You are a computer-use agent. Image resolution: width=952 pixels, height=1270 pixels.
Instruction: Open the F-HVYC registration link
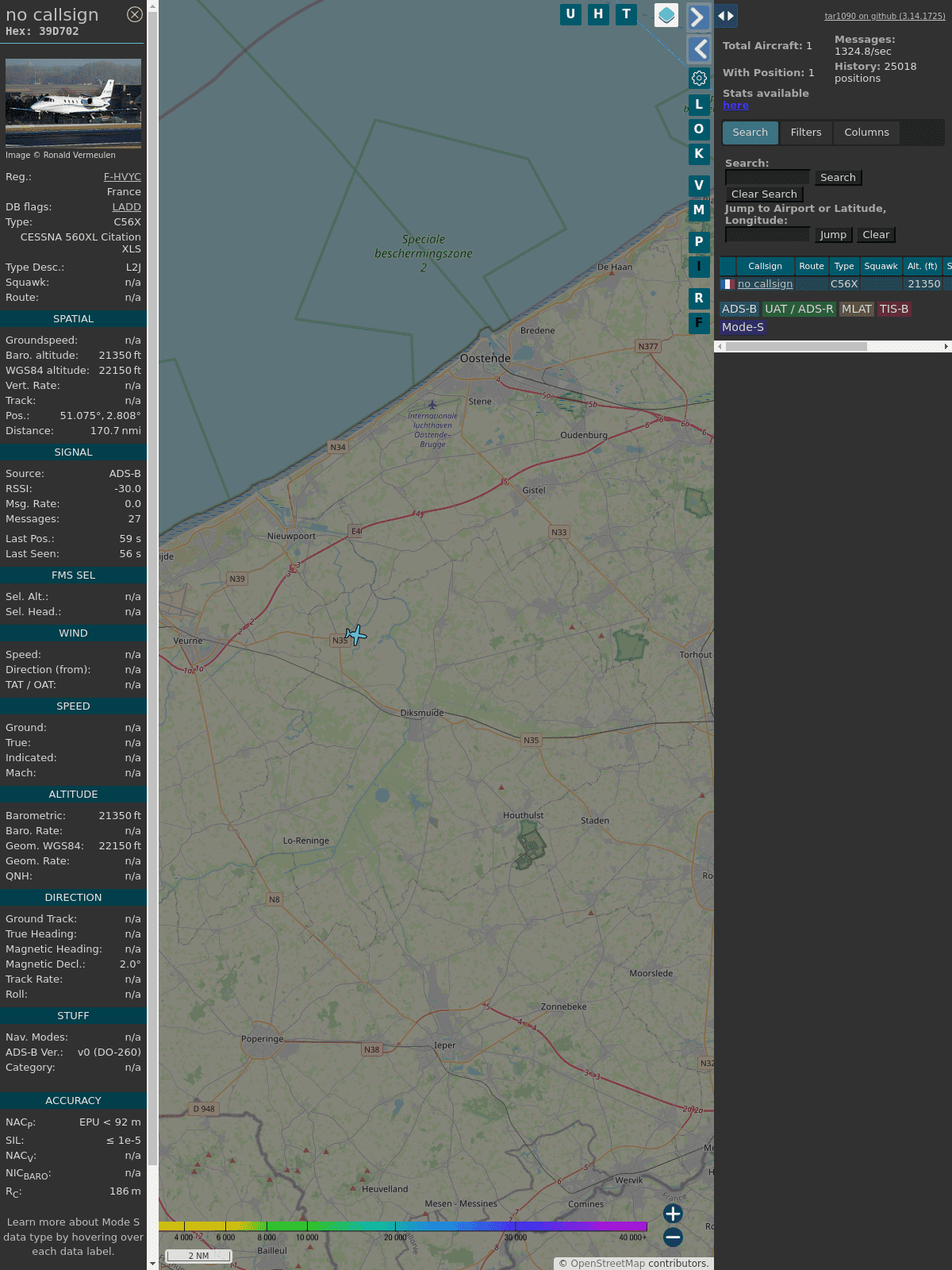point(122,177)
